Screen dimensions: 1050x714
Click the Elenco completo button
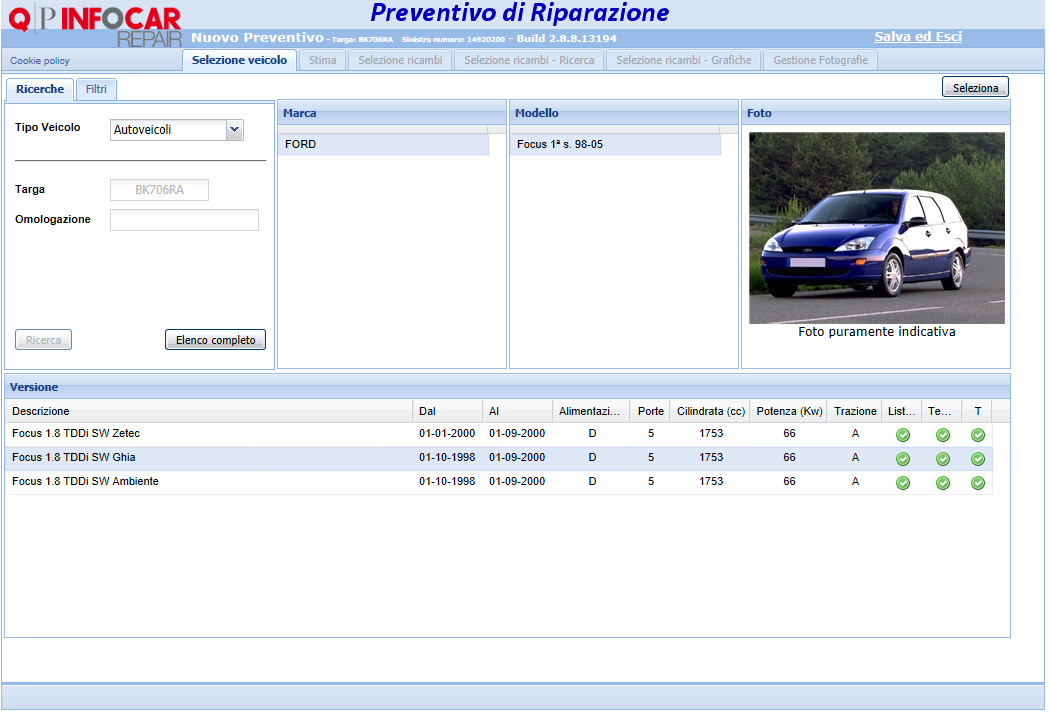click(215, 340)
